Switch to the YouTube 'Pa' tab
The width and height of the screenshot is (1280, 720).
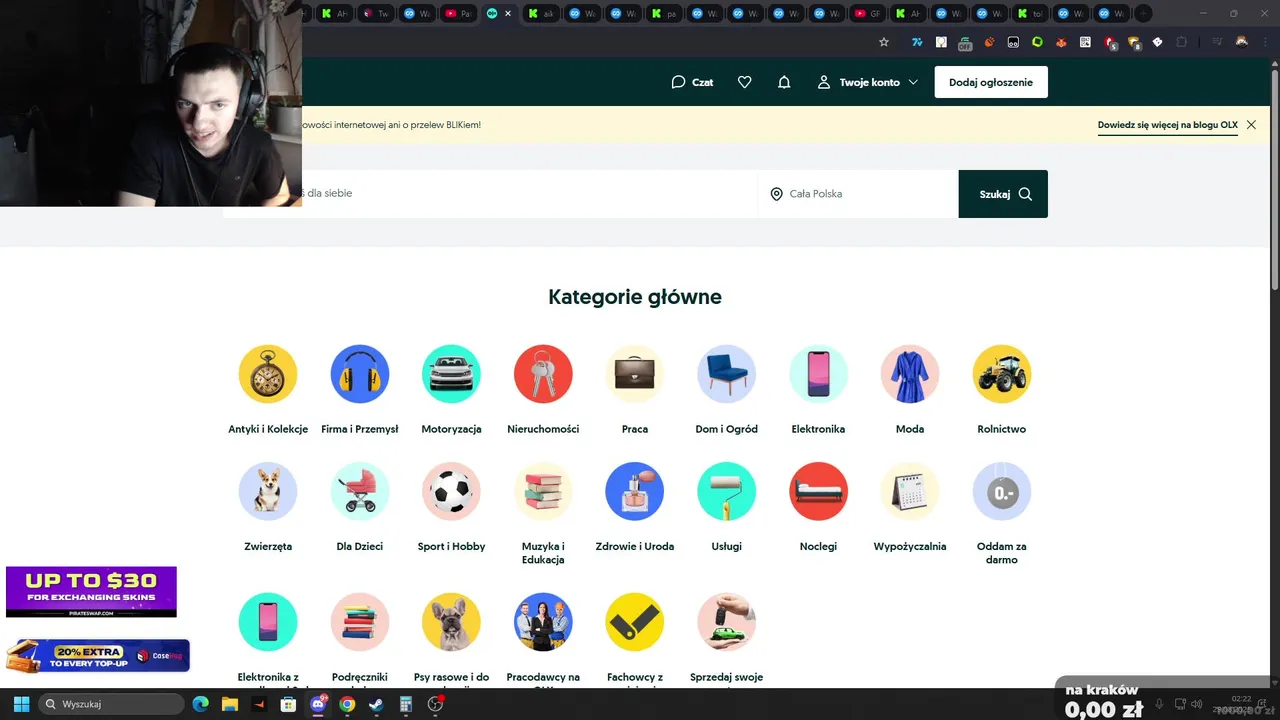(x=459, y=14)
